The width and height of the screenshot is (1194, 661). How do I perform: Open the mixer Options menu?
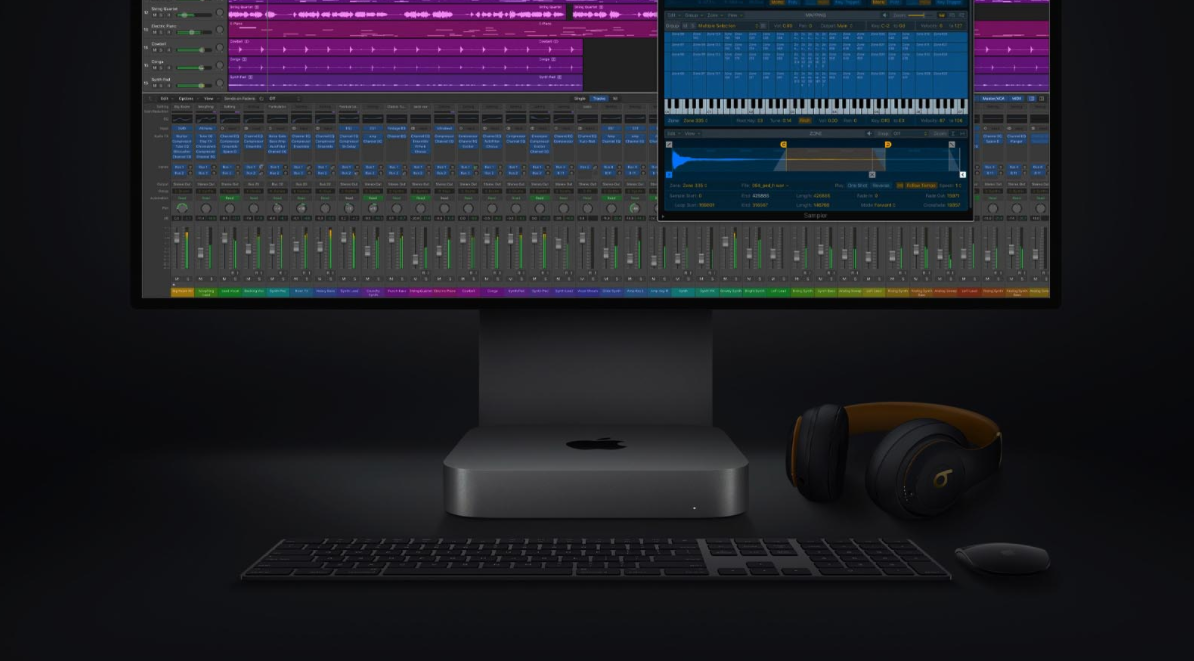pos(186,99)
